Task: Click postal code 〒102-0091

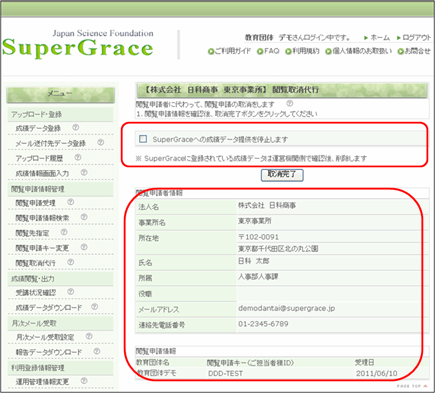Action: (x=258, y=237)
